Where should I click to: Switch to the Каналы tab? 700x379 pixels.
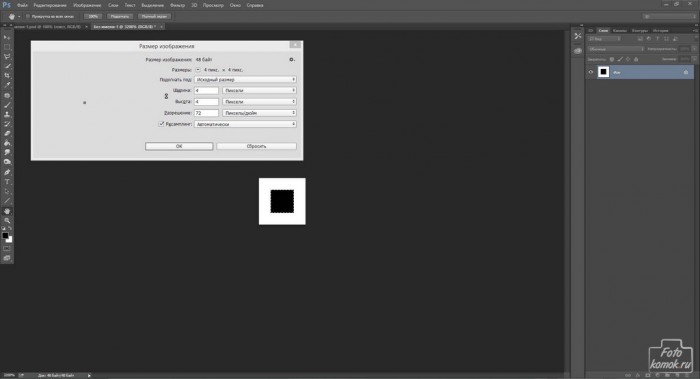point(620,30)
